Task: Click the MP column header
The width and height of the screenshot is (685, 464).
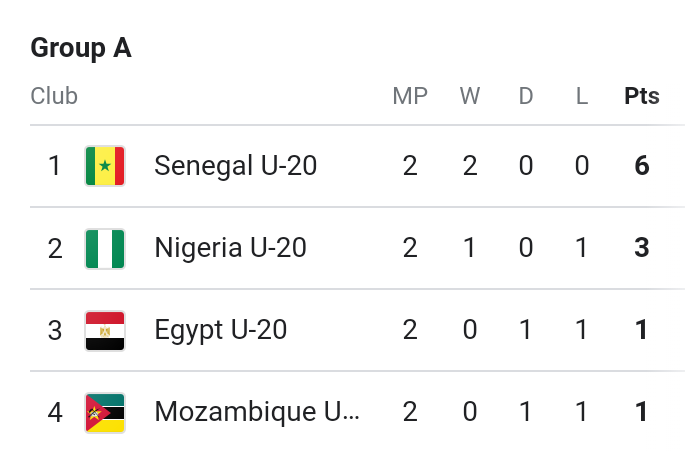Action: click(x=410, y=96)
